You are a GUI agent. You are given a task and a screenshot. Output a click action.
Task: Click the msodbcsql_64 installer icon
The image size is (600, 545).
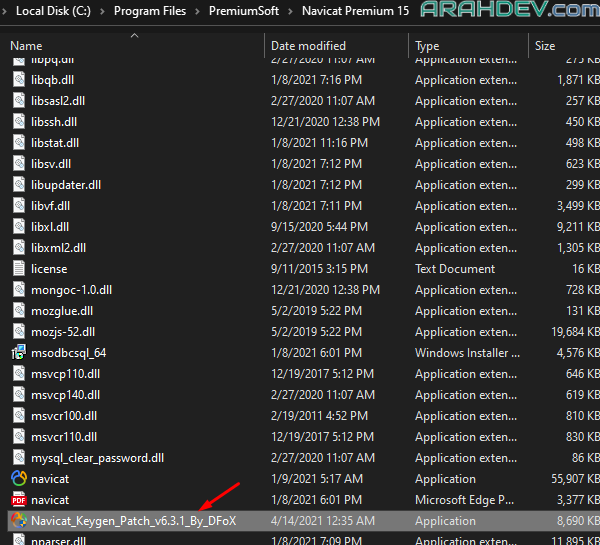[19, 352]
